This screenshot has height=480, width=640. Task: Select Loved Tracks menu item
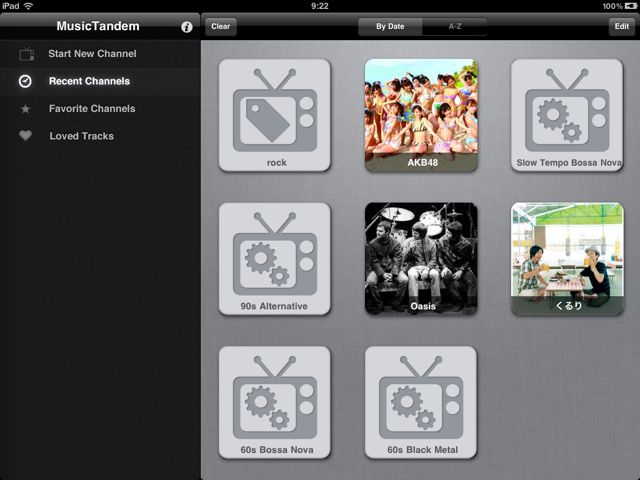(x=100, y=136)
